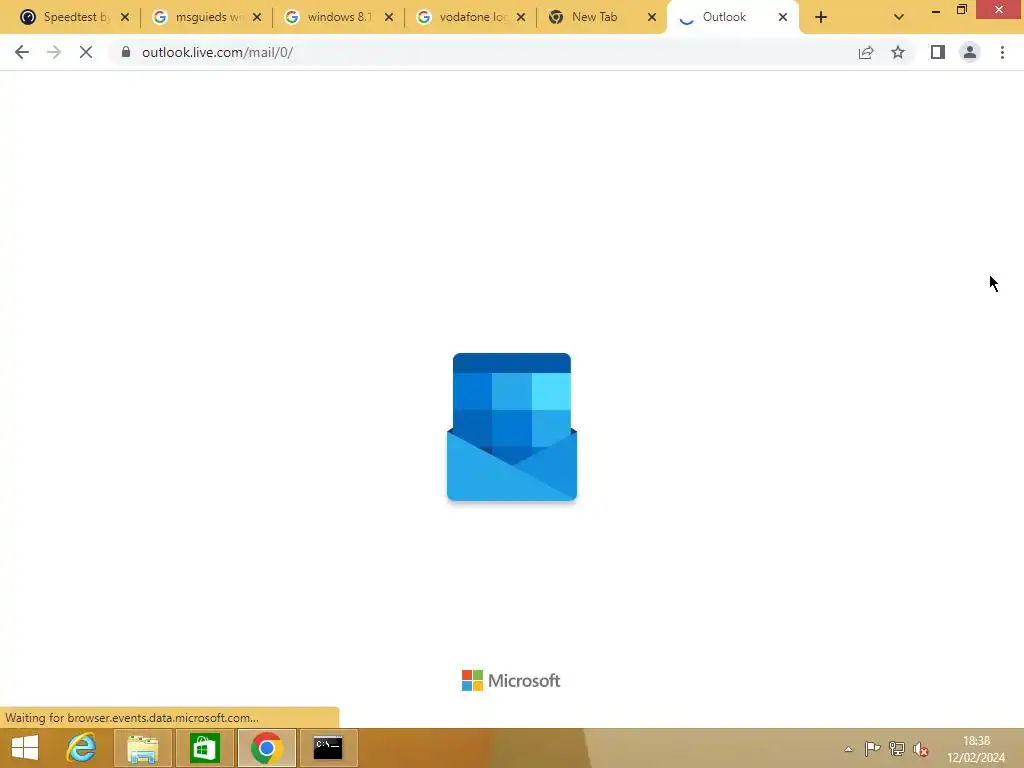The image size is (1024, 768).
Task: Share this page icon
Action: pos(866,52)
